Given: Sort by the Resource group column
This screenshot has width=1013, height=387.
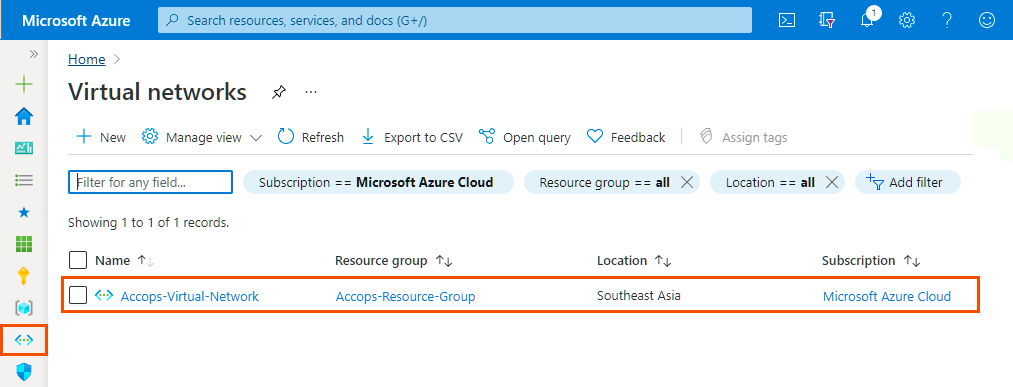Looking at the screenshot, I should click(x=393, y=260).
